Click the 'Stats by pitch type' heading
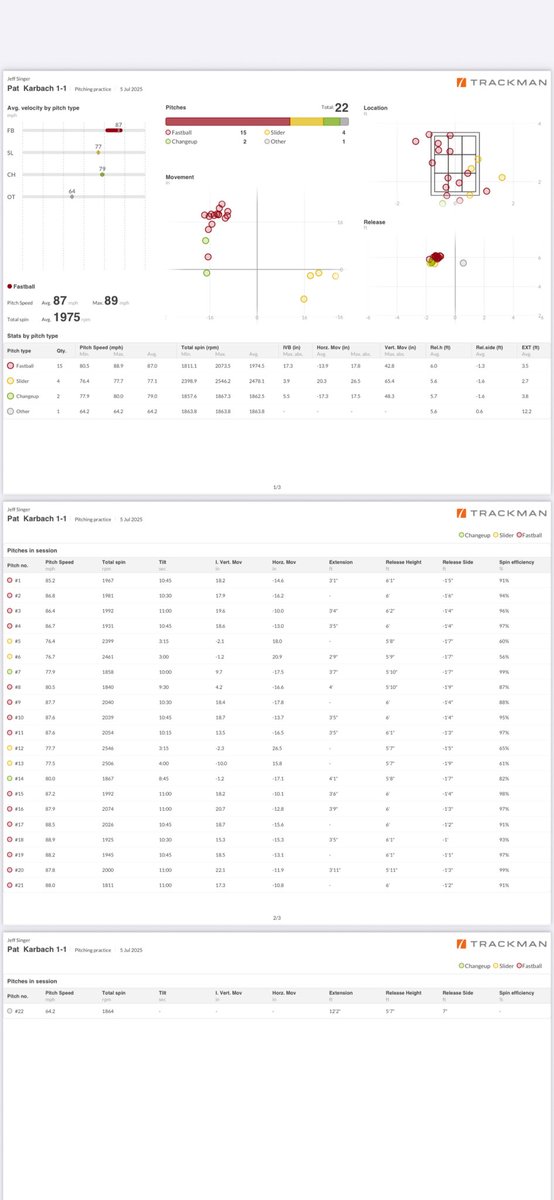This screenshot has height=1200, width=554. click(x=32, y=336)
